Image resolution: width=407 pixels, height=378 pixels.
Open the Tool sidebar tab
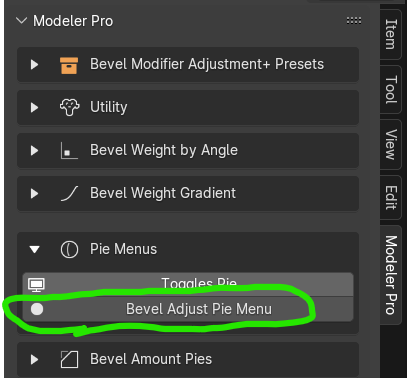tap(391, 90)
